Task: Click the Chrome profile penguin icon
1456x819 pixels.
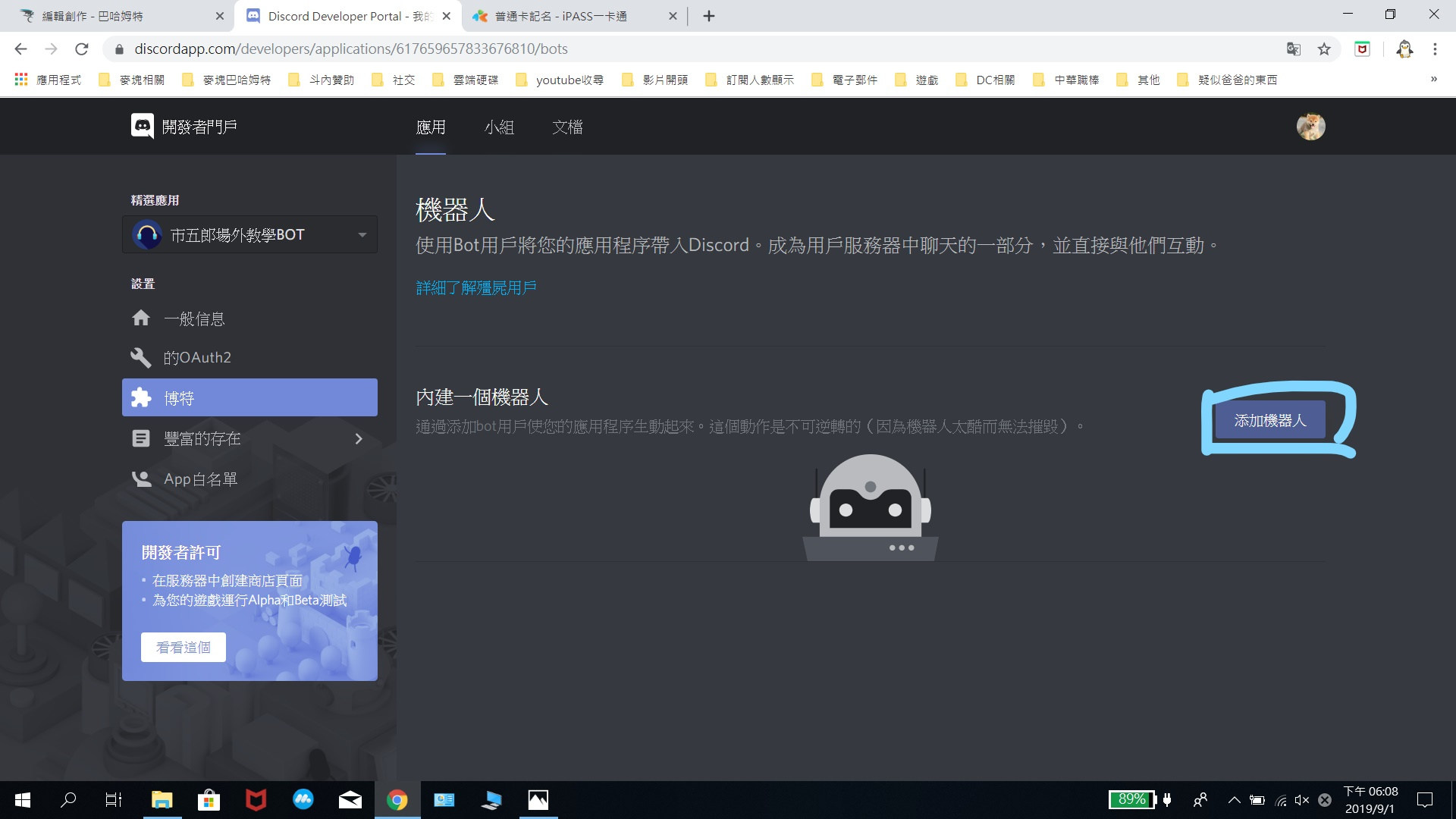Action: point(1404,49)
